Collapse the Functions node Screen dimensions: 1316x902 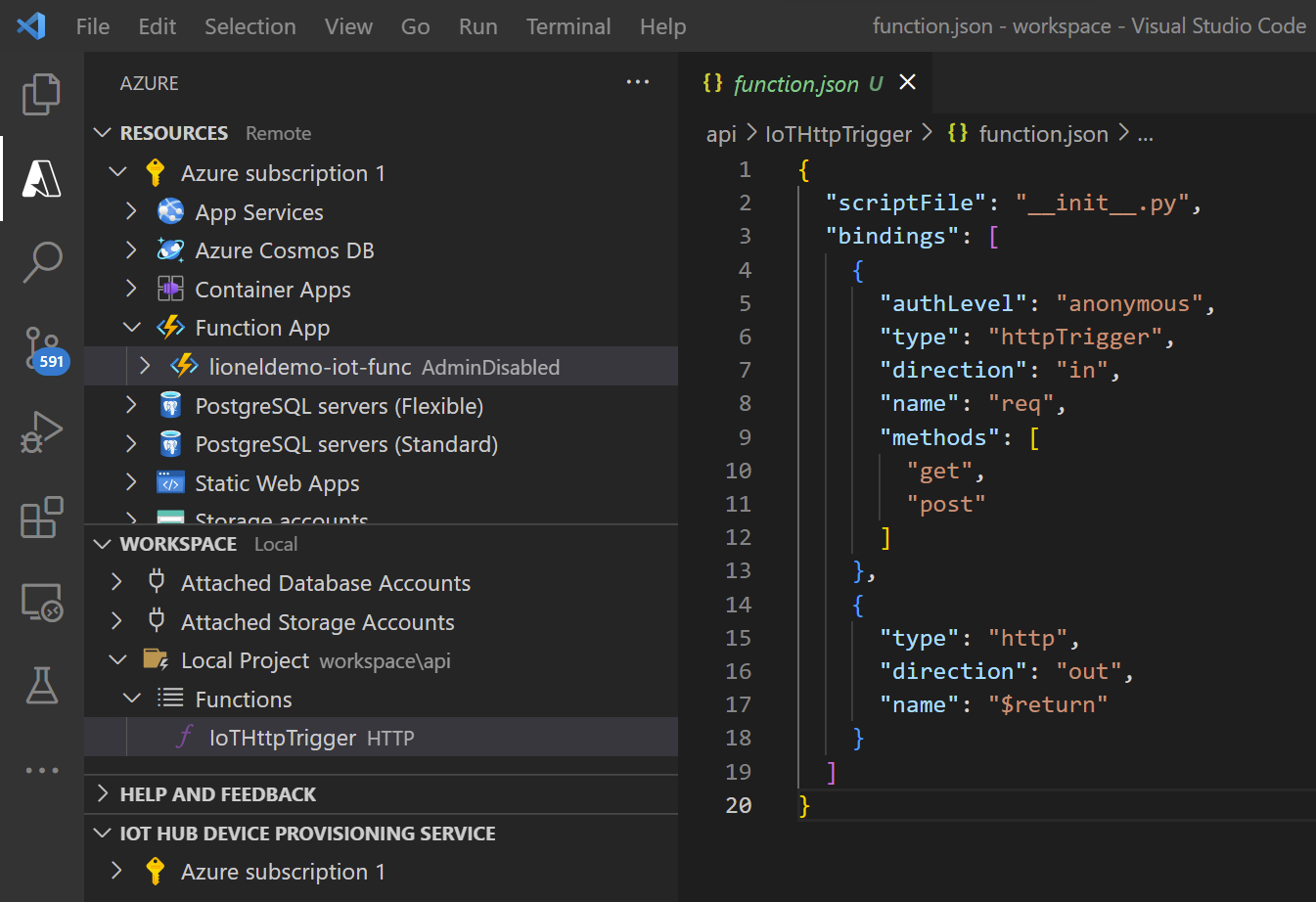point(131,698)
